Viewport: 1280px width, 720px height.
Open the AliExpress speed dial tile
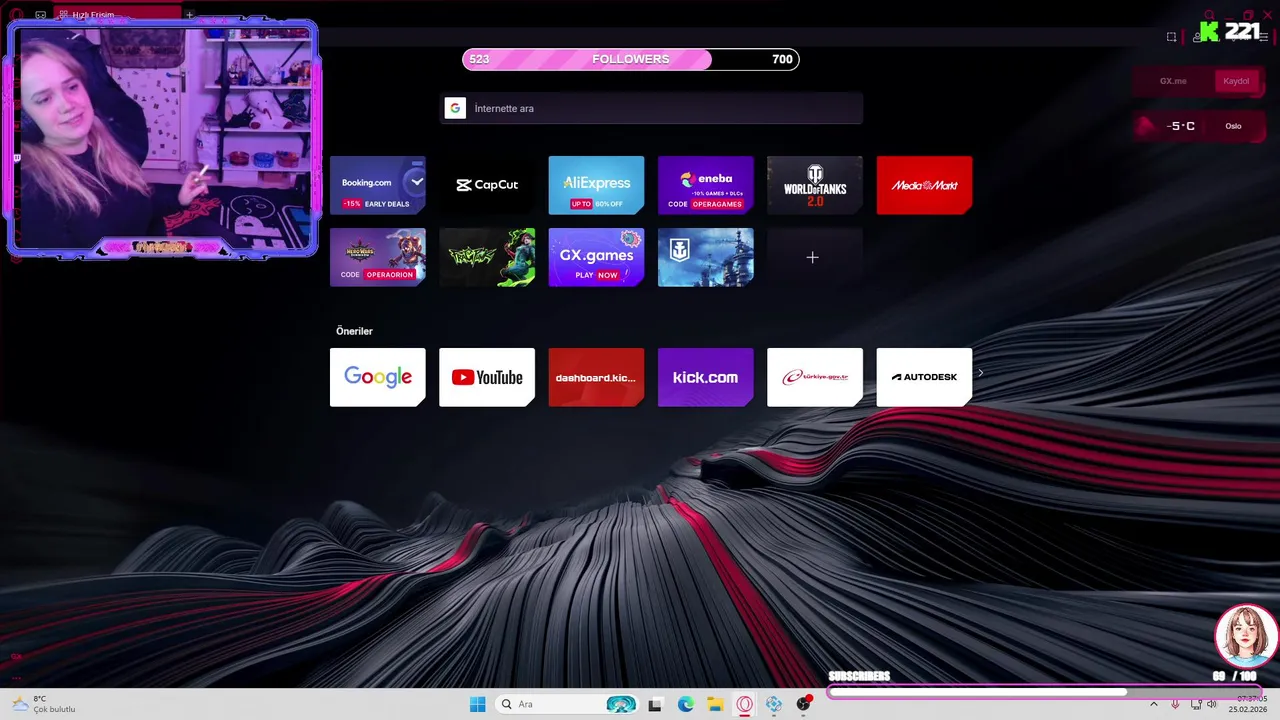point(596,185)
